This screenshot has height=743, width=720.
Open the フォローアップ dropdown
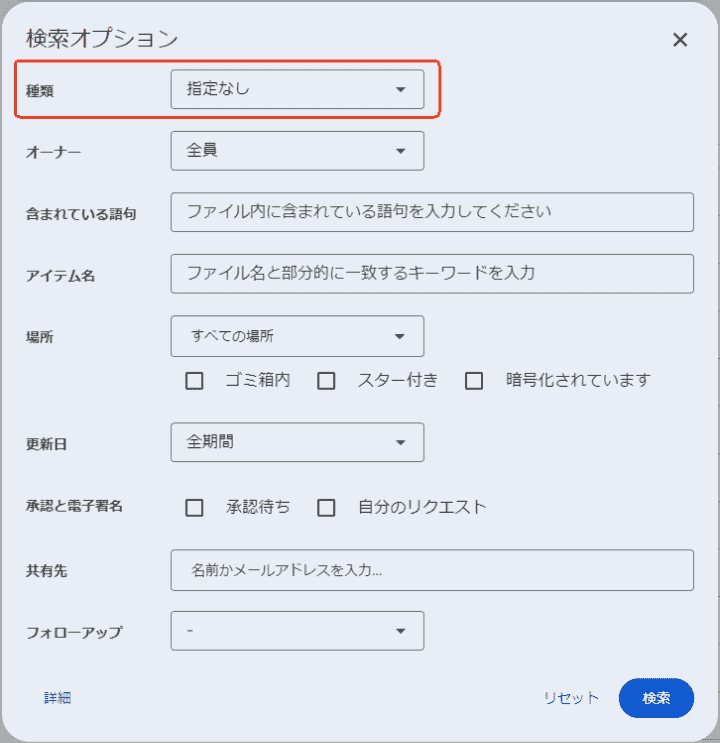click(297, 631)
